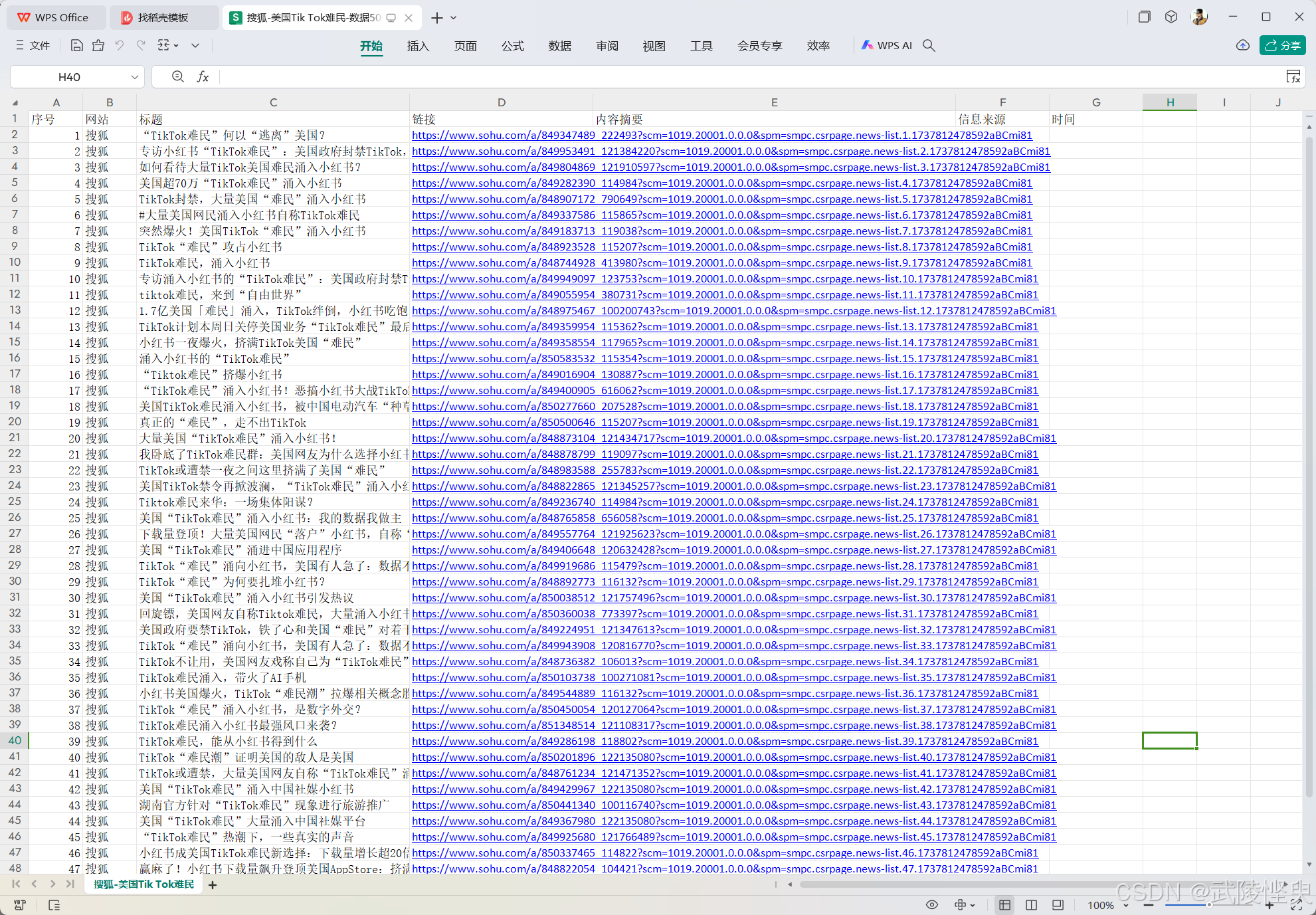
Task: Switch to page layout view icon
Action: tap(1058, 904)
